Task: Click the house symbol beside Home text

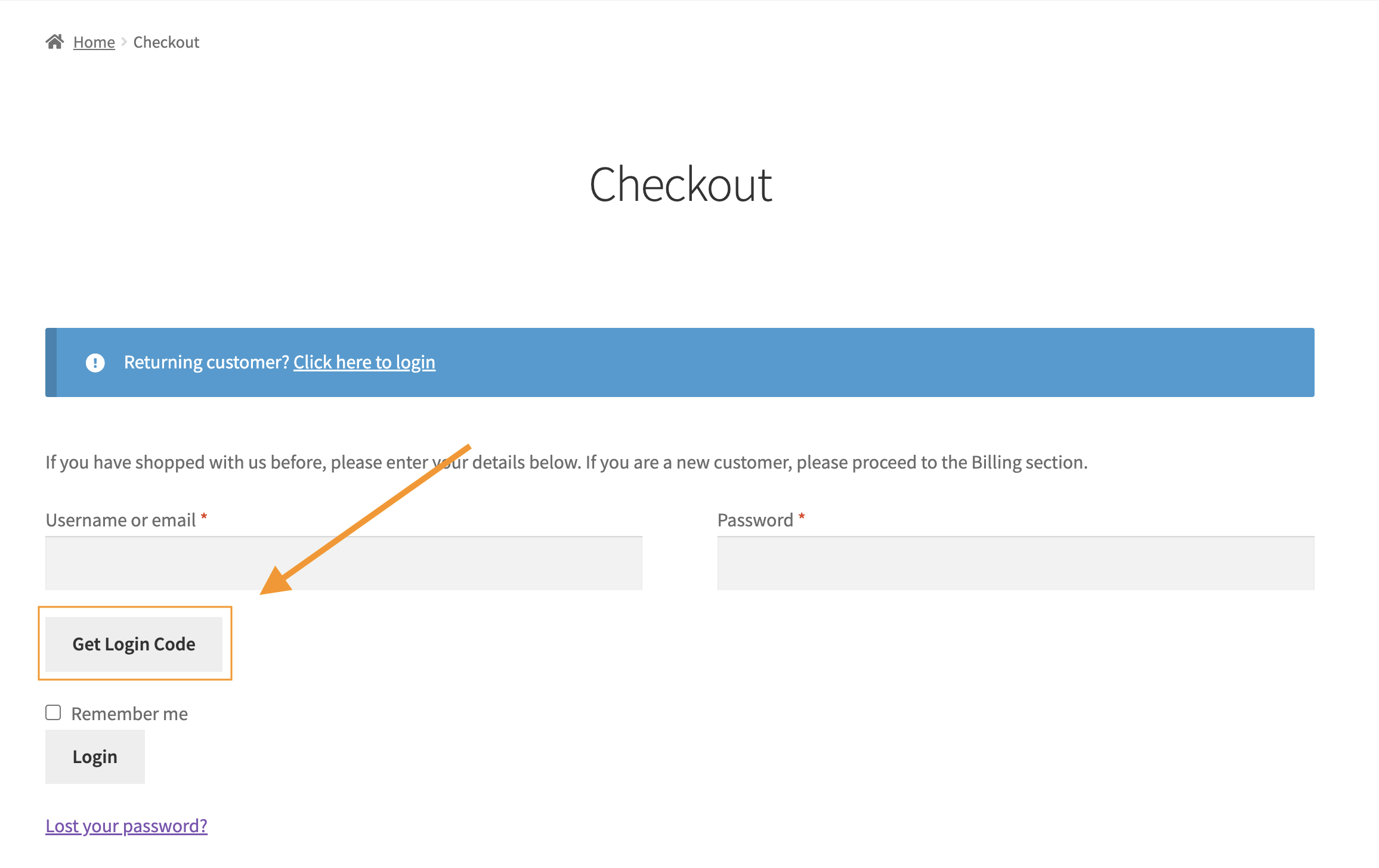Action: click(55, 41)
